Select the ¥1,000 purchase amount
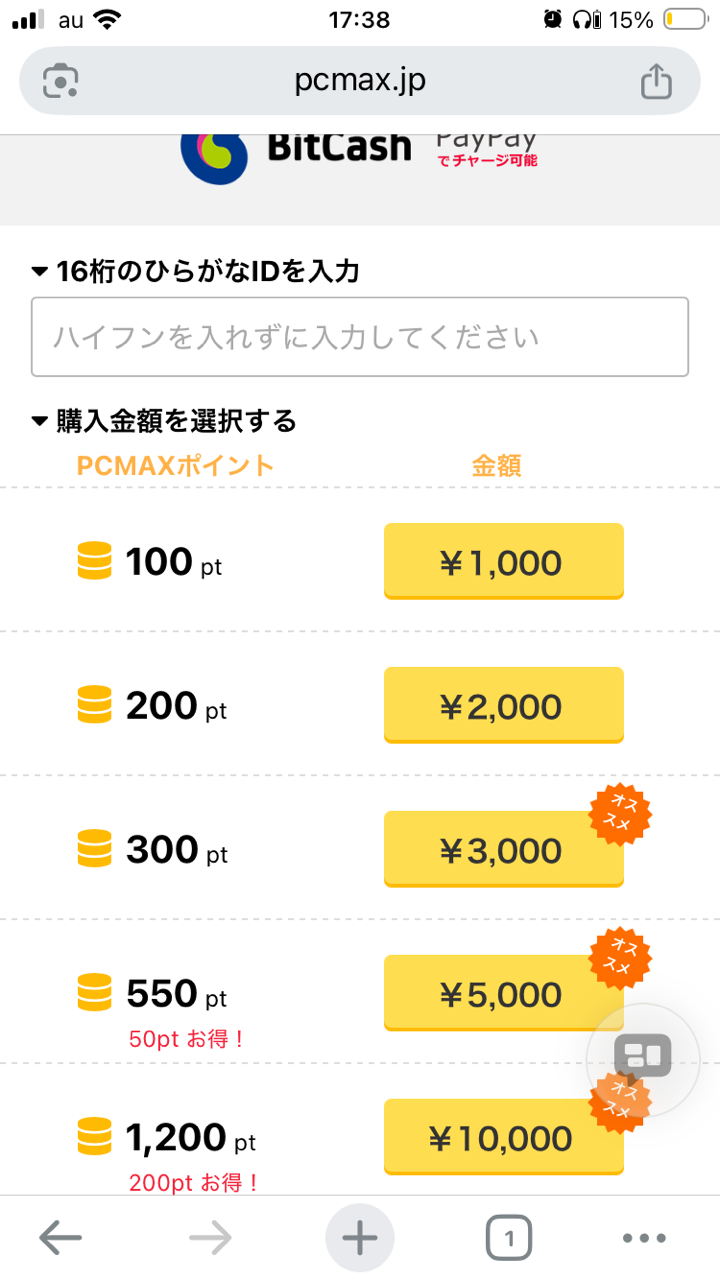Image resolution: width=720 pixels, height=1280 pixels. click(x=503, y=562)
